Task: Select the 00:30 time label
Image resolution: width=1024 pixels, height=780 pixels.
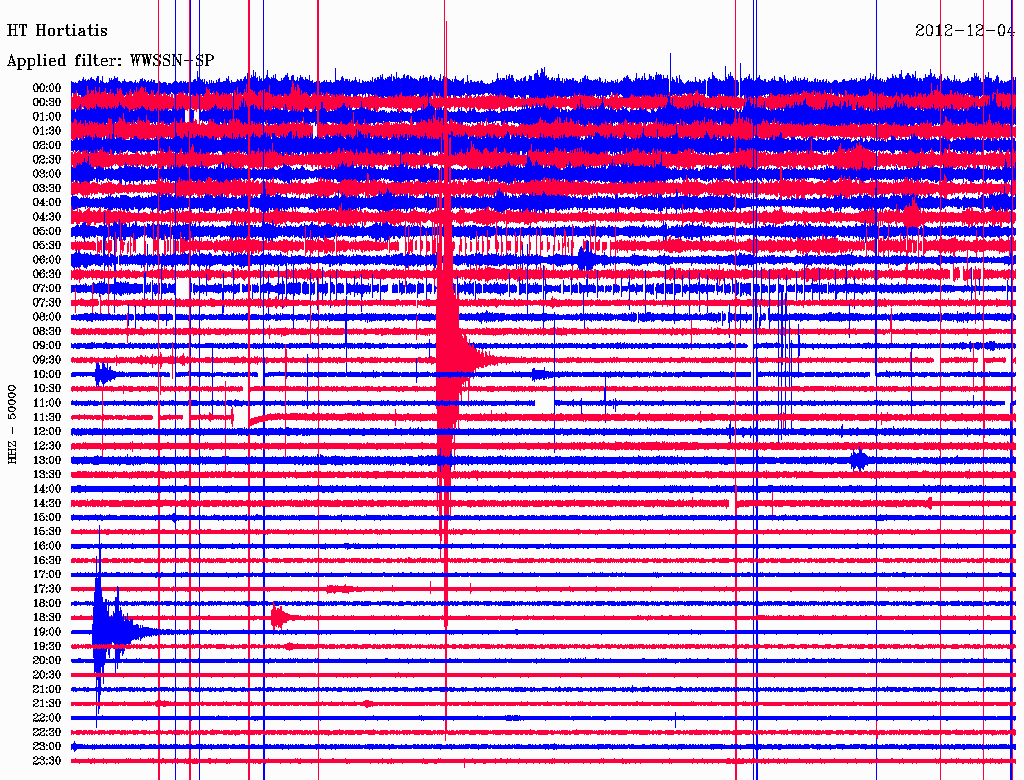Action: (x=47, y=102)
